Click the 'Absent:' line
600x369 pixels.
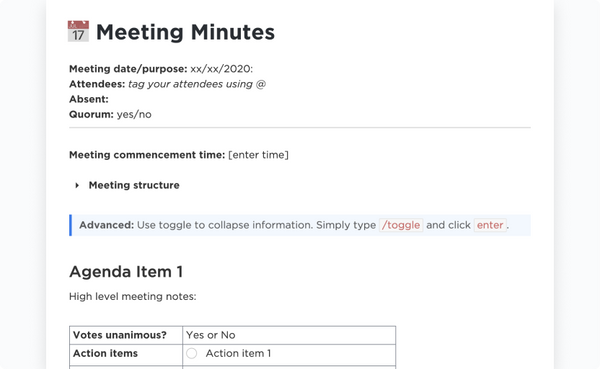coord(89,99)
